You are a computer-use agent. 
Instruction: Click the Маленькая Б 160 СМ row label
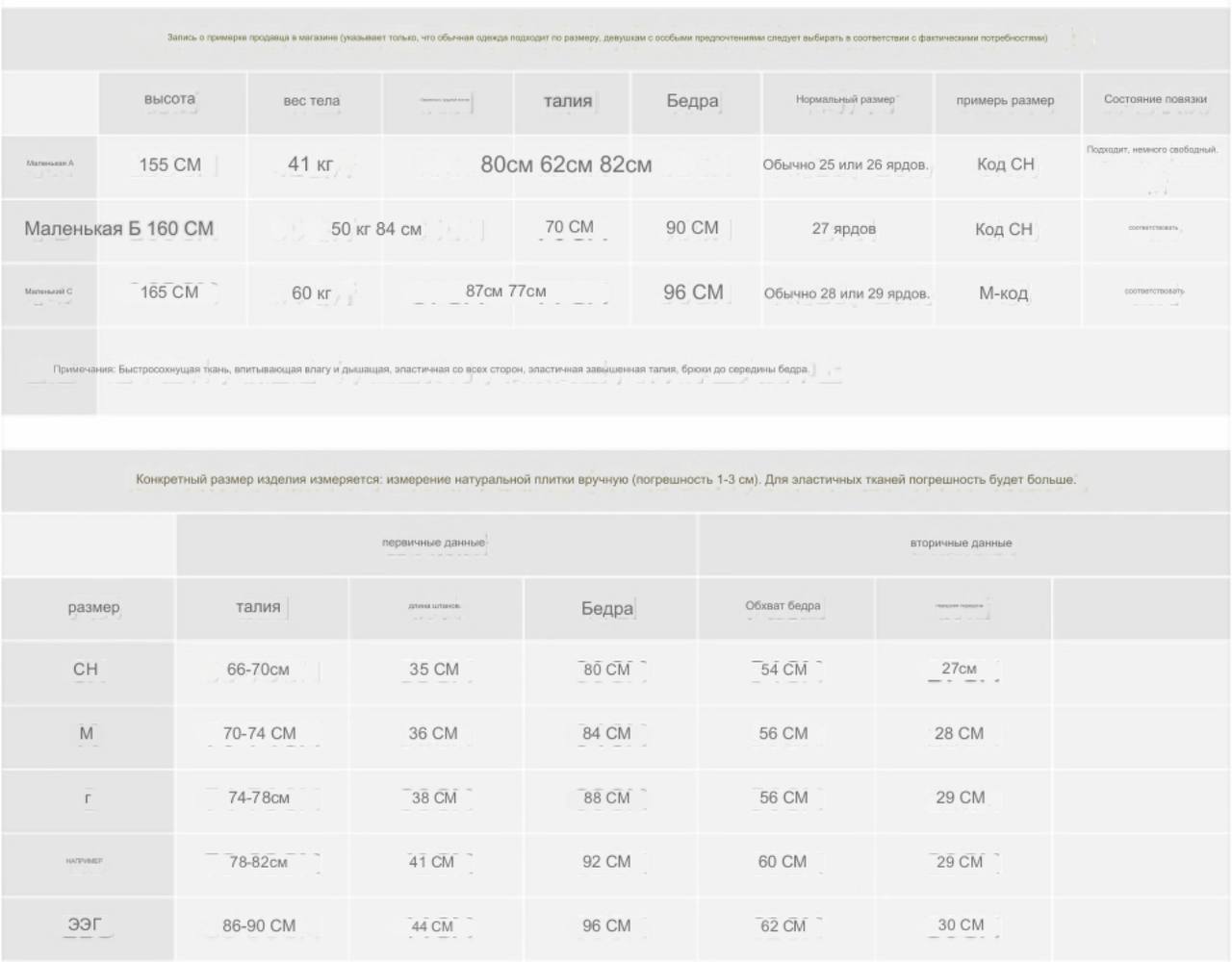click(119, 229)
